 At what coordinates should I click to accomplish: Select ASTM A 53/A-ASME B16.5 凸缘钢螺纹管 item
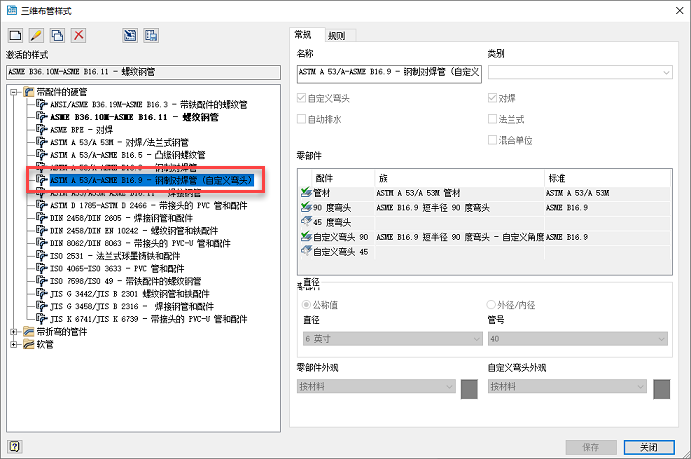(127, 155)
